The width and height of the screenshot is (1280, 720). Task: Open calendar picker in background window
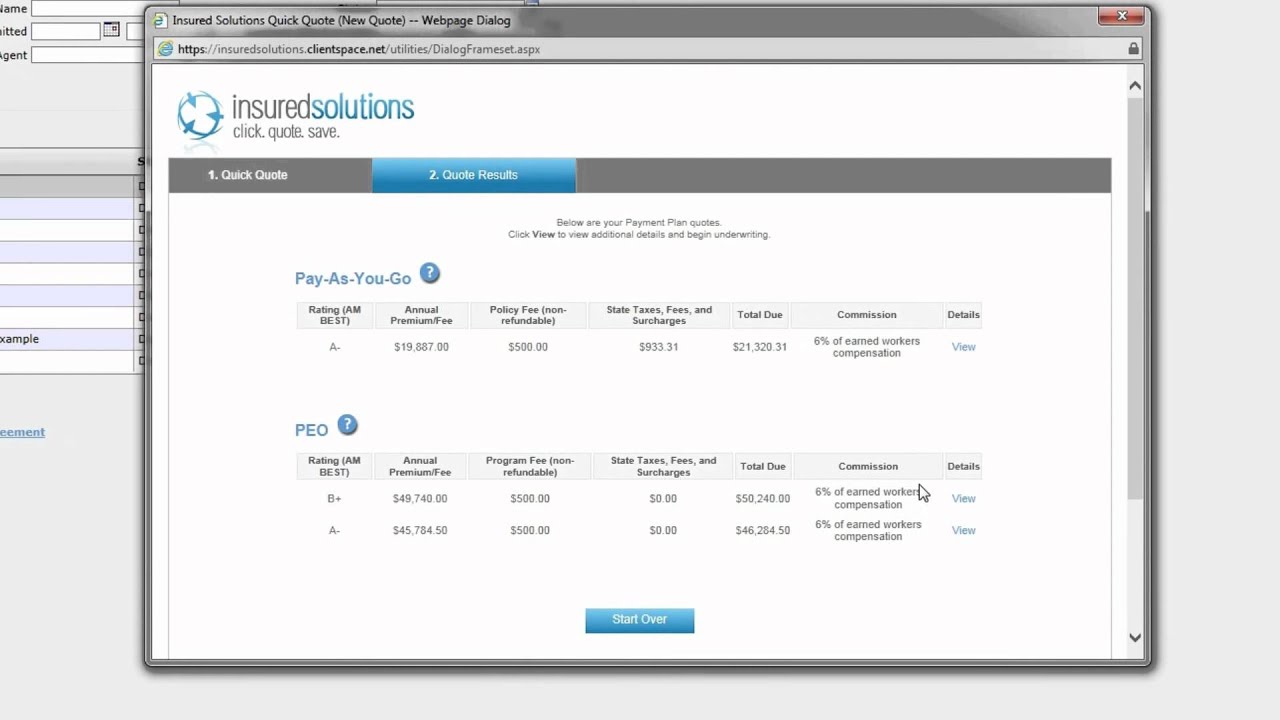[111, 30]
